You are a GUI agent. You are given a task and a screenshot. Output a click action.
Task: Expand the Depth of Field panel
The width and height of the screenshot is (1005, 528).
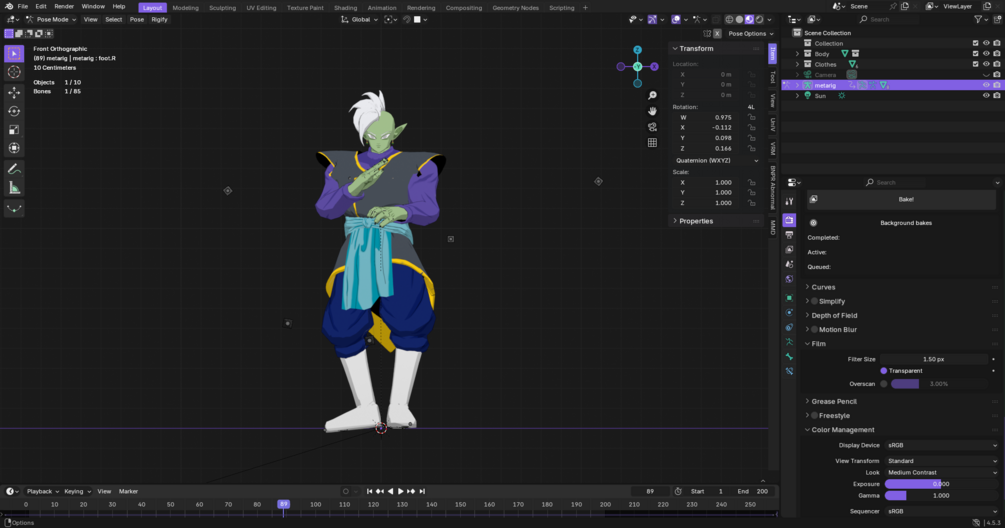834,315
